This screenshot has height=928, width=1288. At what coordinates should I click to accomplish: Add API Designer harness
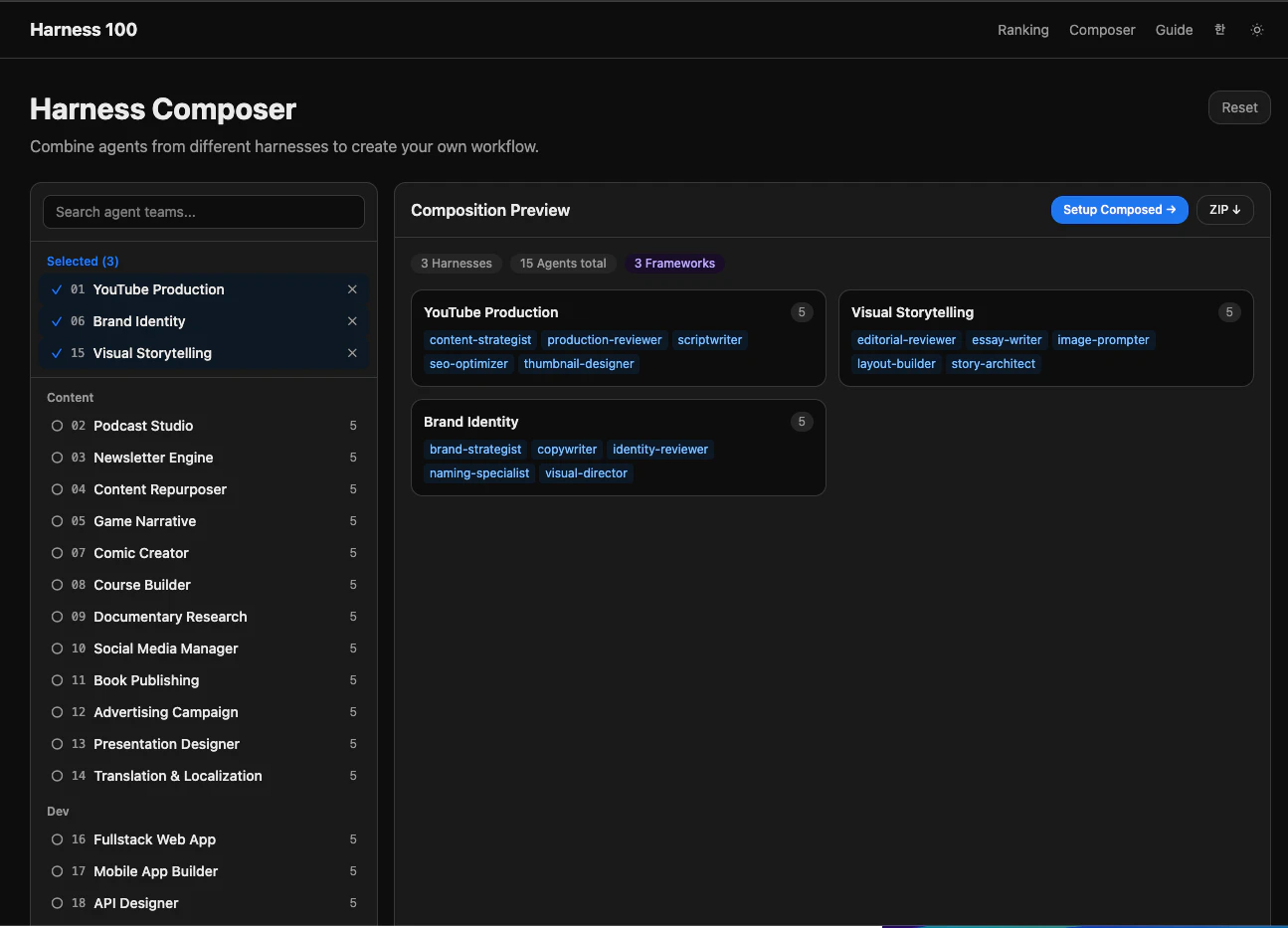[x=204, y=903]
